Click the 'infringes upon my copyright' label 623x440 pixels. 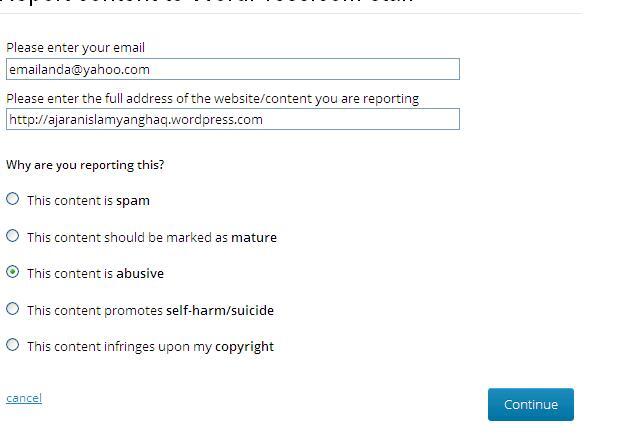(x=150, y=347)
